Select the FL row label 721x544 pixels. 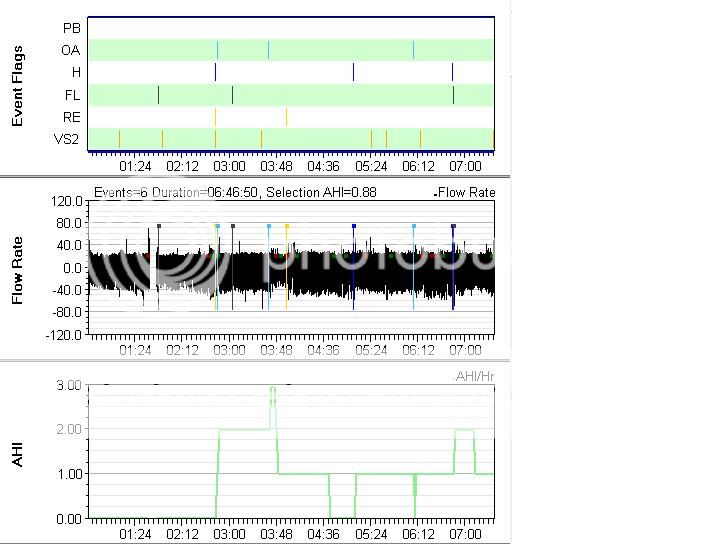point(72,94)
